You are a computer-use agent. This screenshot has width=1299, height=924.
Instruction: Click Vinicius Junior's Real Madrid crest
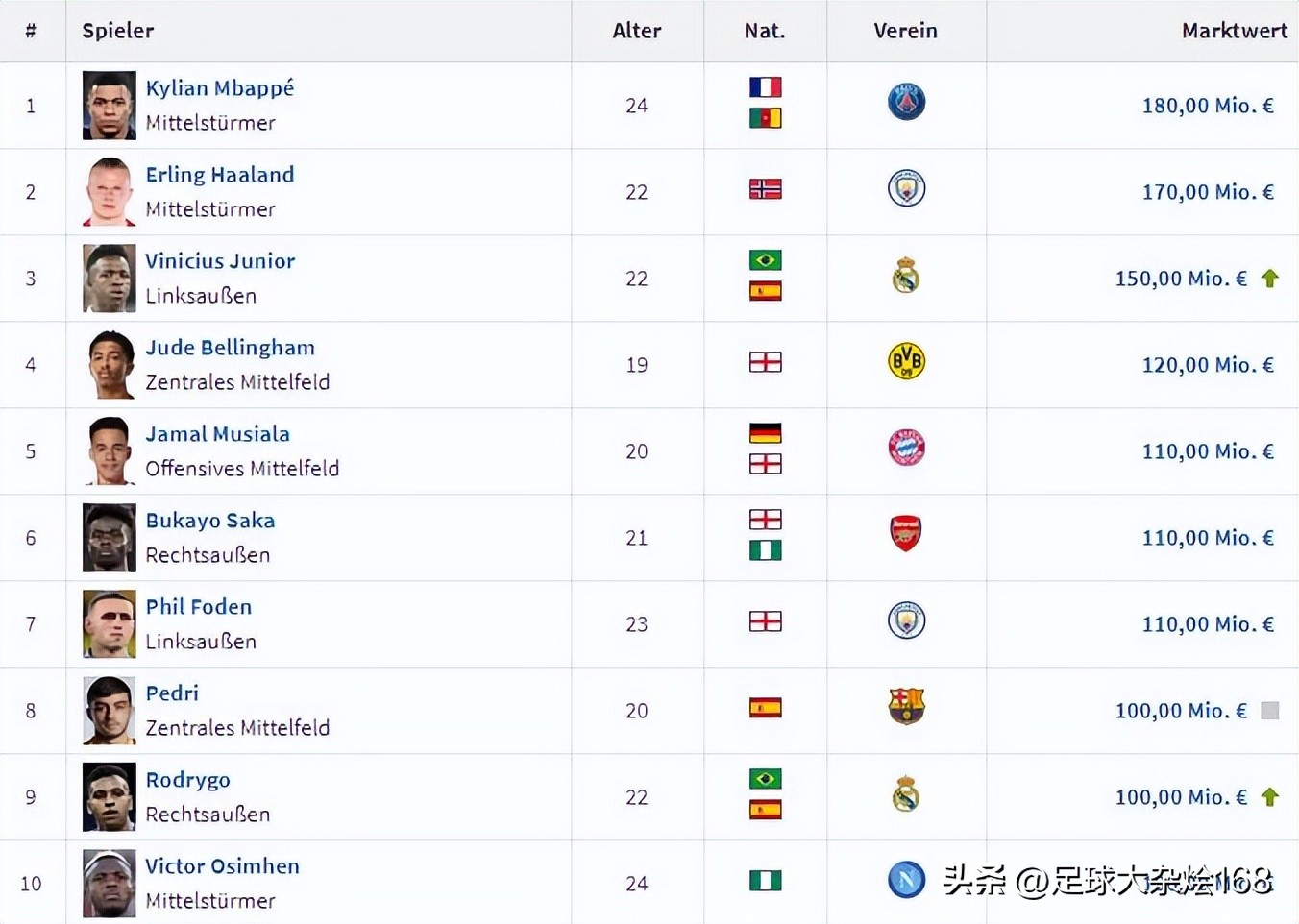(906, 276)
